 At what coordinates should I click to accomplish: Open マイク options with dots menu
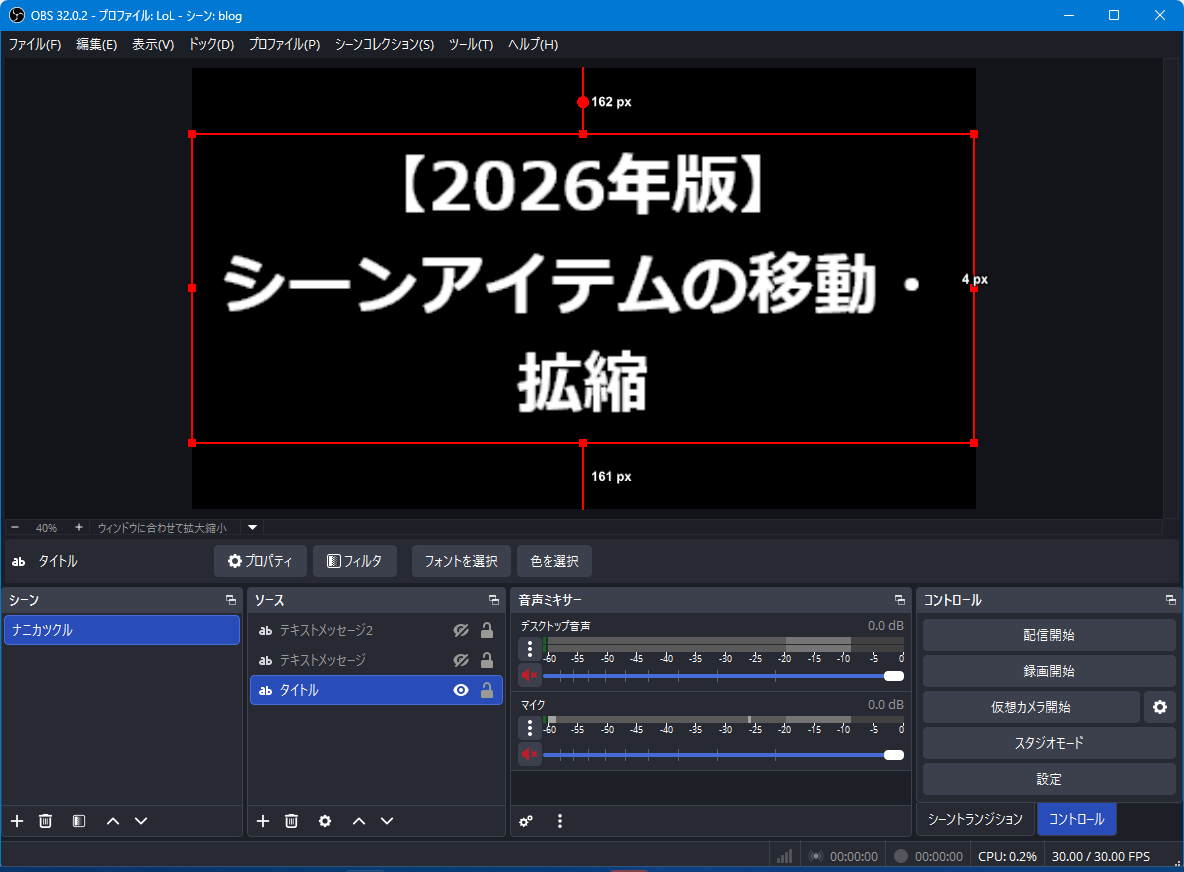529,727
